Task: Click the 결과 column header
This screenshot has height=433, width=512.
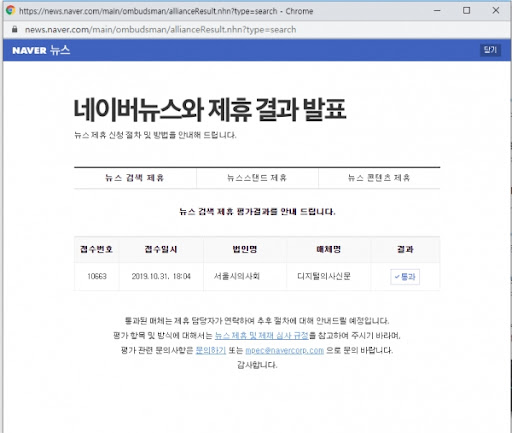Action: pyautogui.click(x=405, y=249)
